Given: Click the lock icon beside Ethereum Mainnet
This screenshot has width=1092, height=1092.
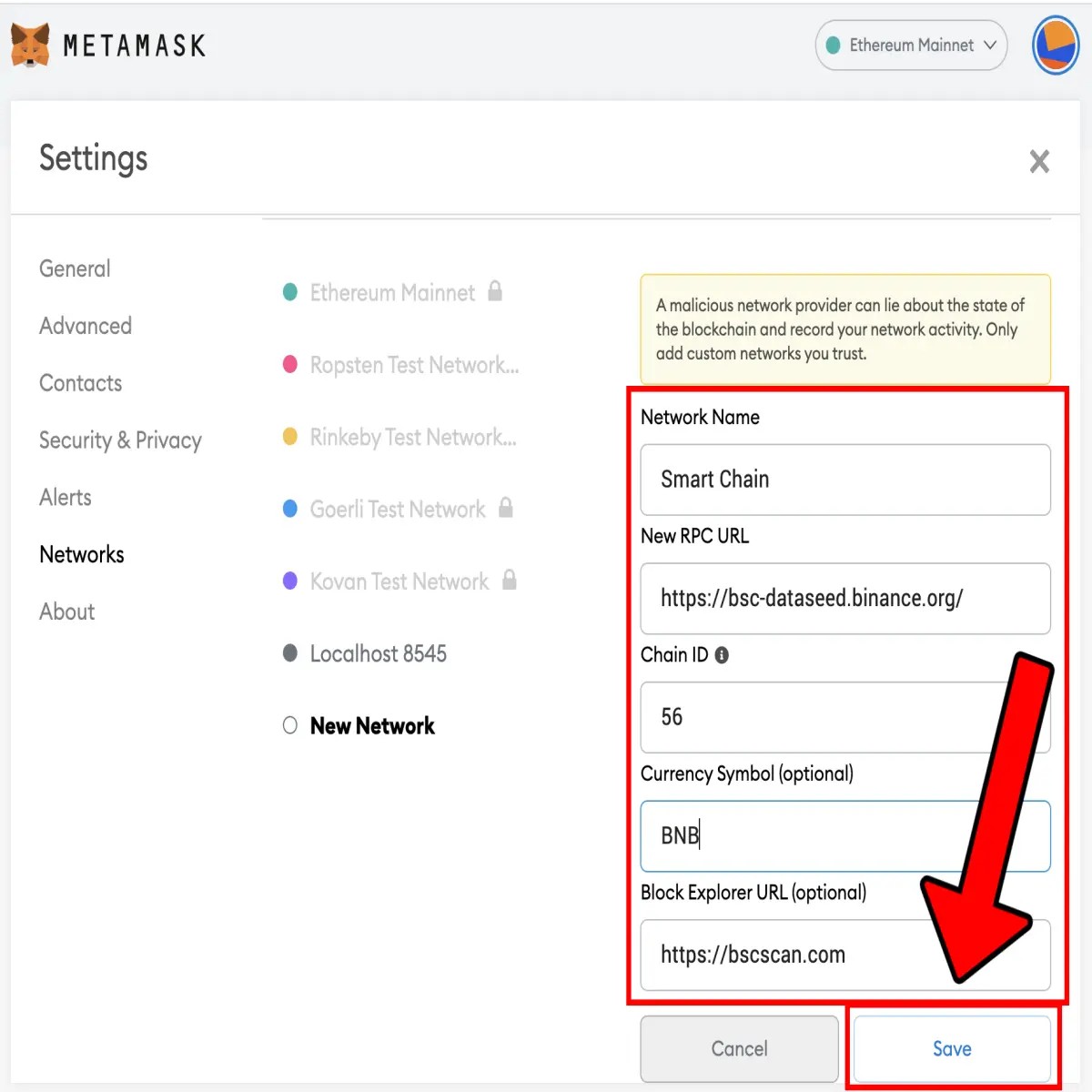Looking at the screenshot, I should pos(495,290).
